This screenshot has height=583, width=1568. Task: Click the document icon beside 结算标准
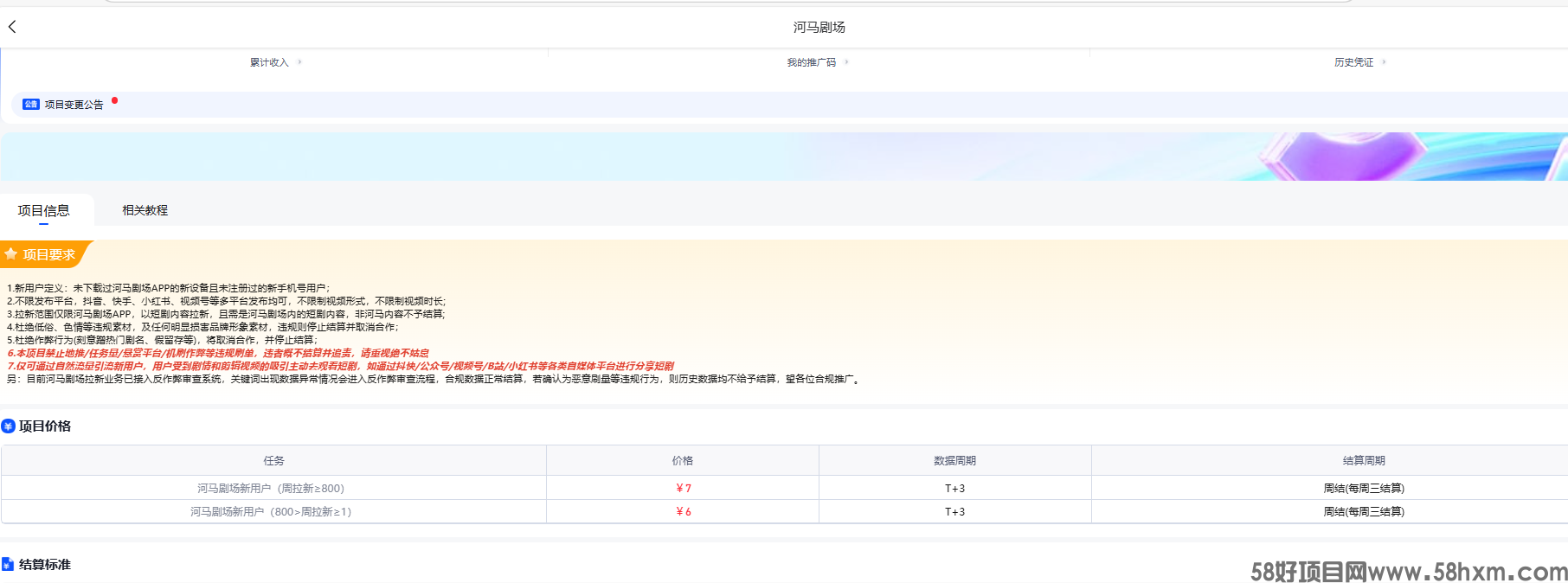click(x=8, y=564)
